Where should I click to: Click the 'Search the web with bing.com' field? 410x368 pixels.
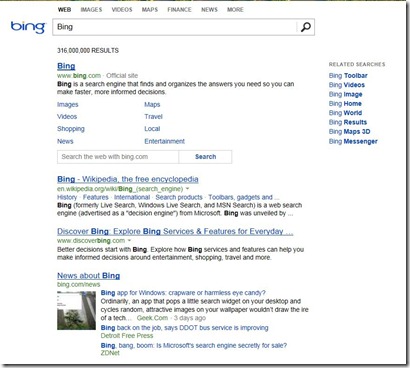coord(118,157)
